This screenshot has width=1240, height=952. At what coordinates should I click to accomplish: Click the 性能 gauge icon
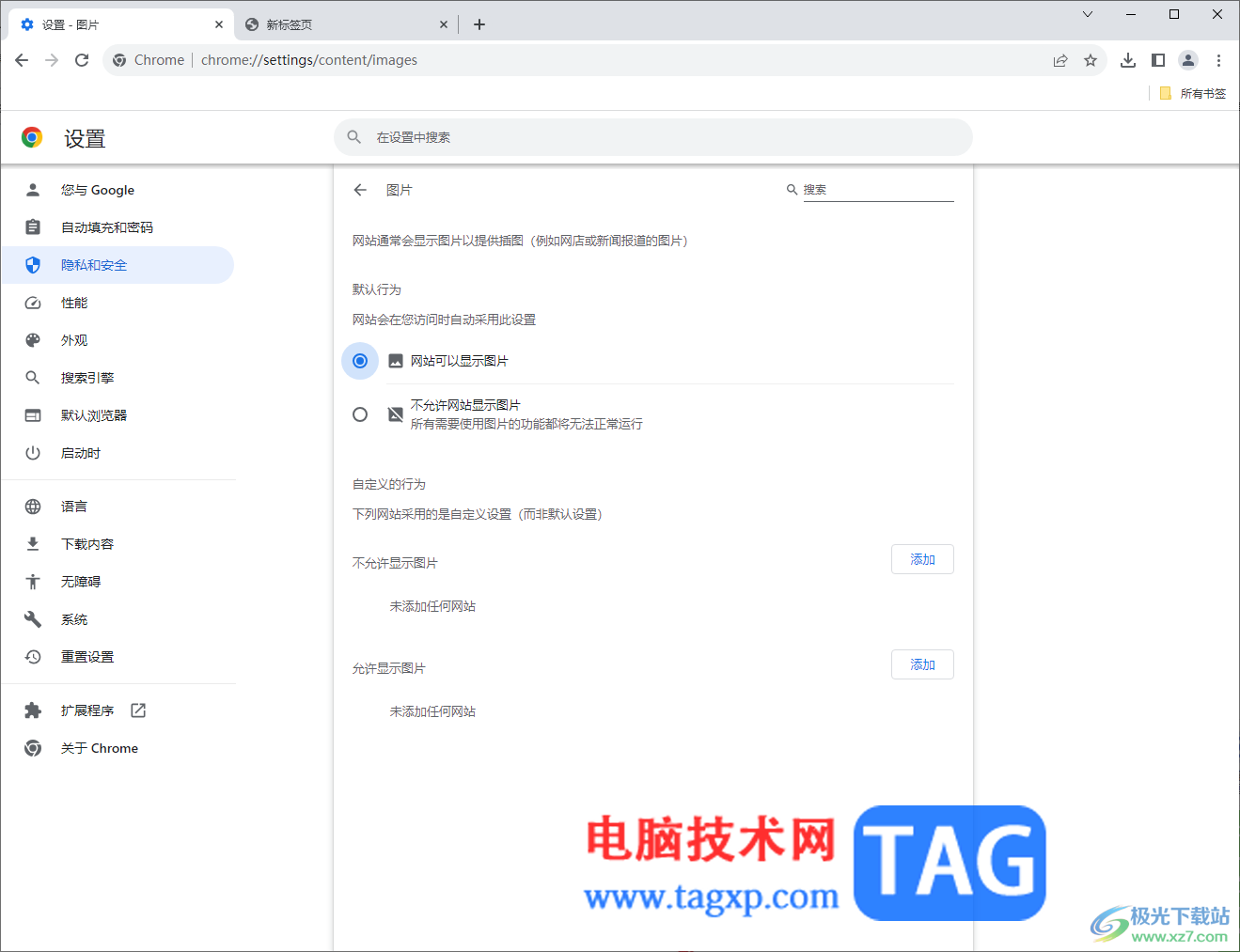[x=33, y=303]
